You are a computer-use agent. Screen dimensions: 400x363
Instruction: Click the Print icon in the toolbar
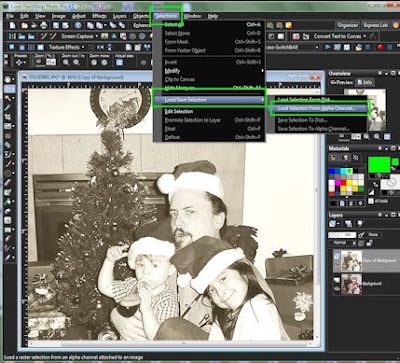(x=44, y=25)
